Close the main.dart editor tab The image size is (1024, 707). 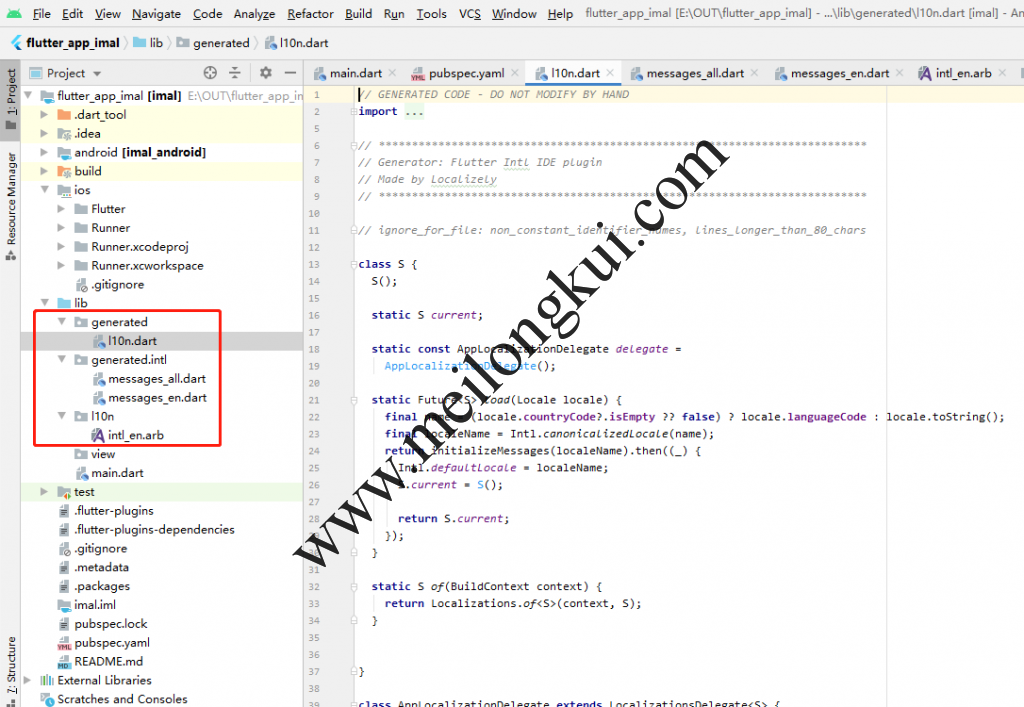(392, 73)
